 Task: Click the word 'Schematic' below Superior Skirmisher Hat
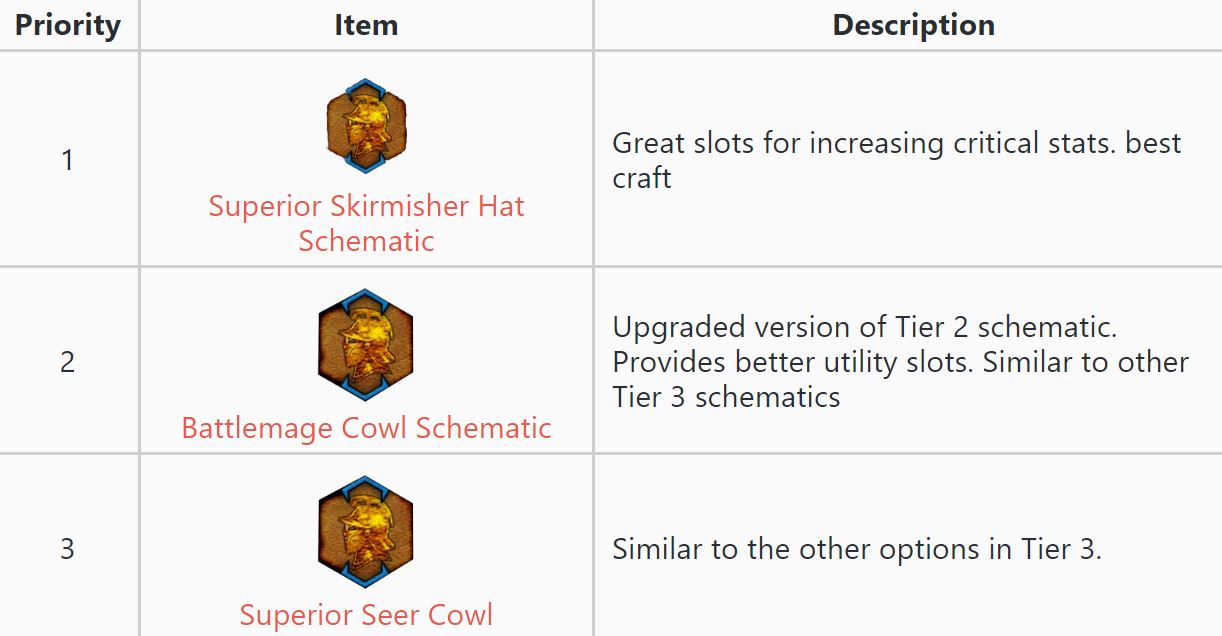tap(366, 241)
